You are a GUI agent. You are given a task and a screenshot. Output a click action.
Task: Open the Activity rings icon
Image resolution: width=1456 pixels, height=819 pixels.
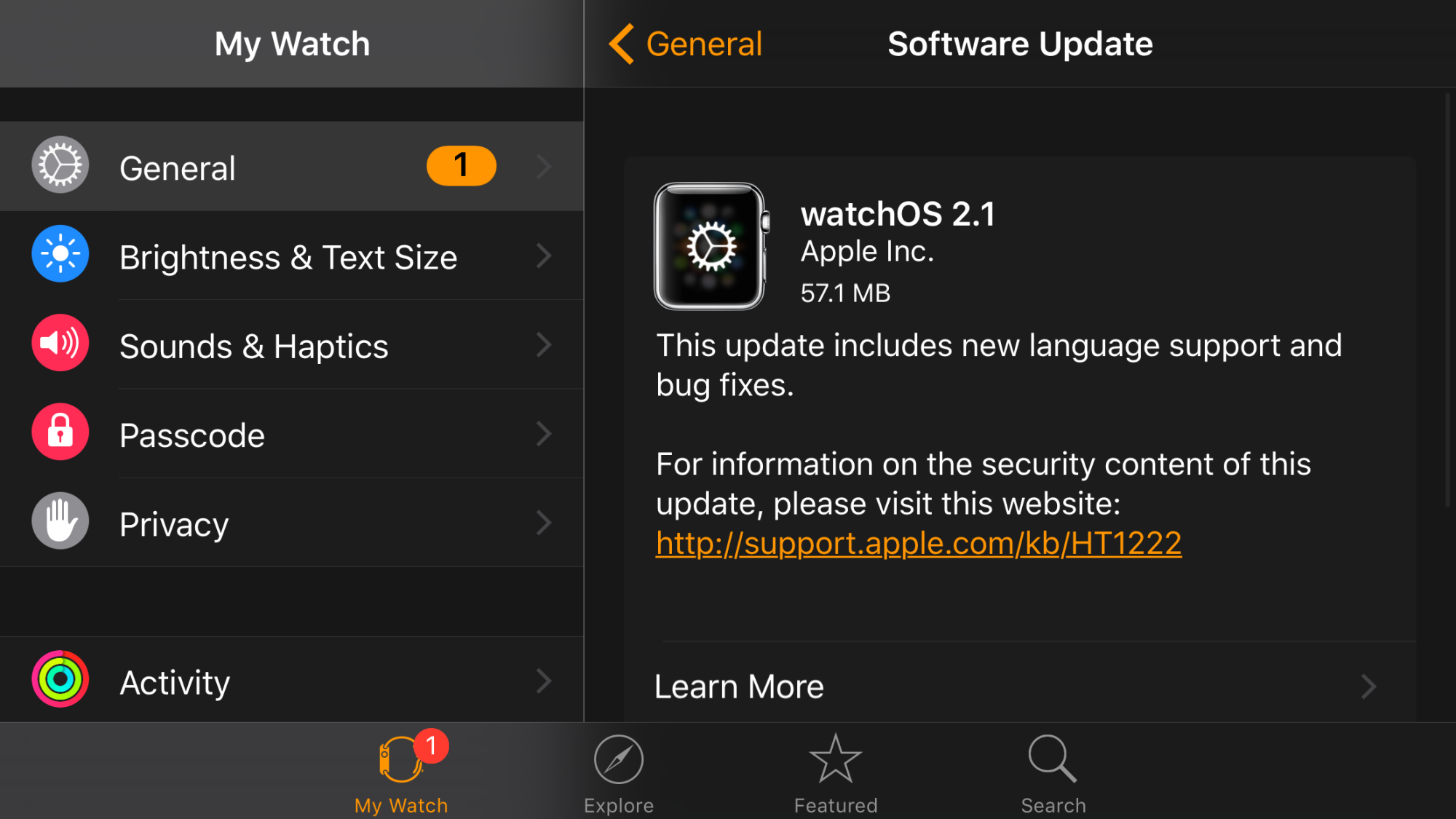[x=60, y=681]
